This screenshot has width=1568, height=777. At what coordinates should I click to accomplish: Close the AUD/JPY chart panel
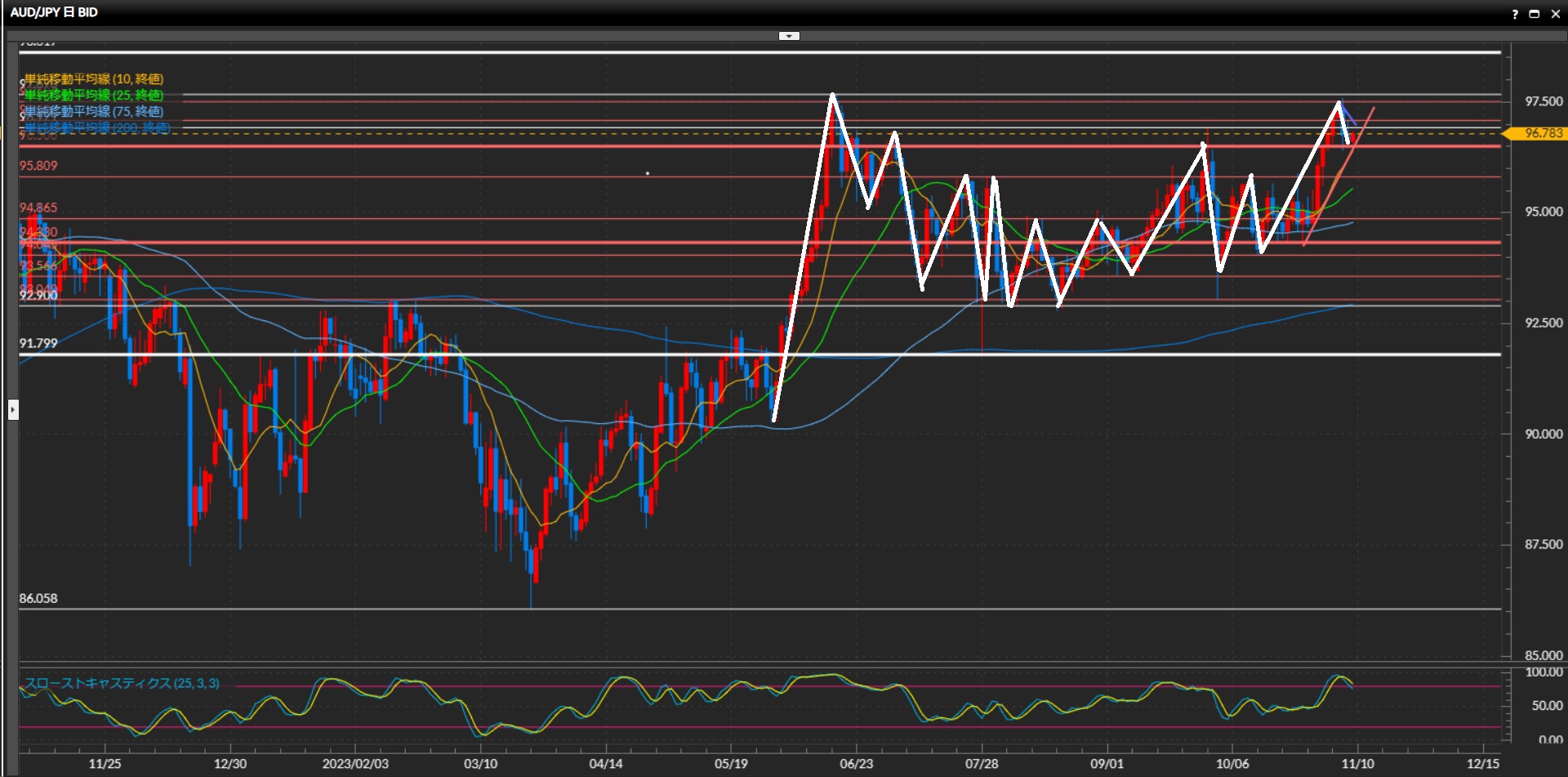[1555, 14]
